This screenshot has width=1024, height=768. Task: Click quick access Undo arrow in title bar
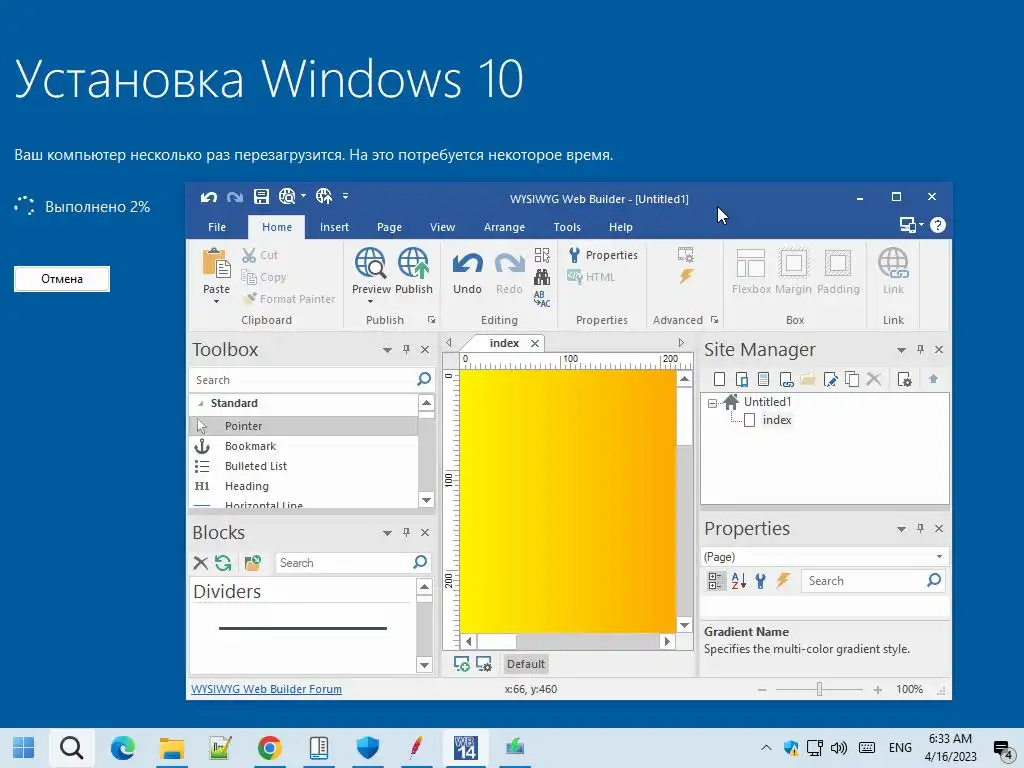(x=209, y=197)
